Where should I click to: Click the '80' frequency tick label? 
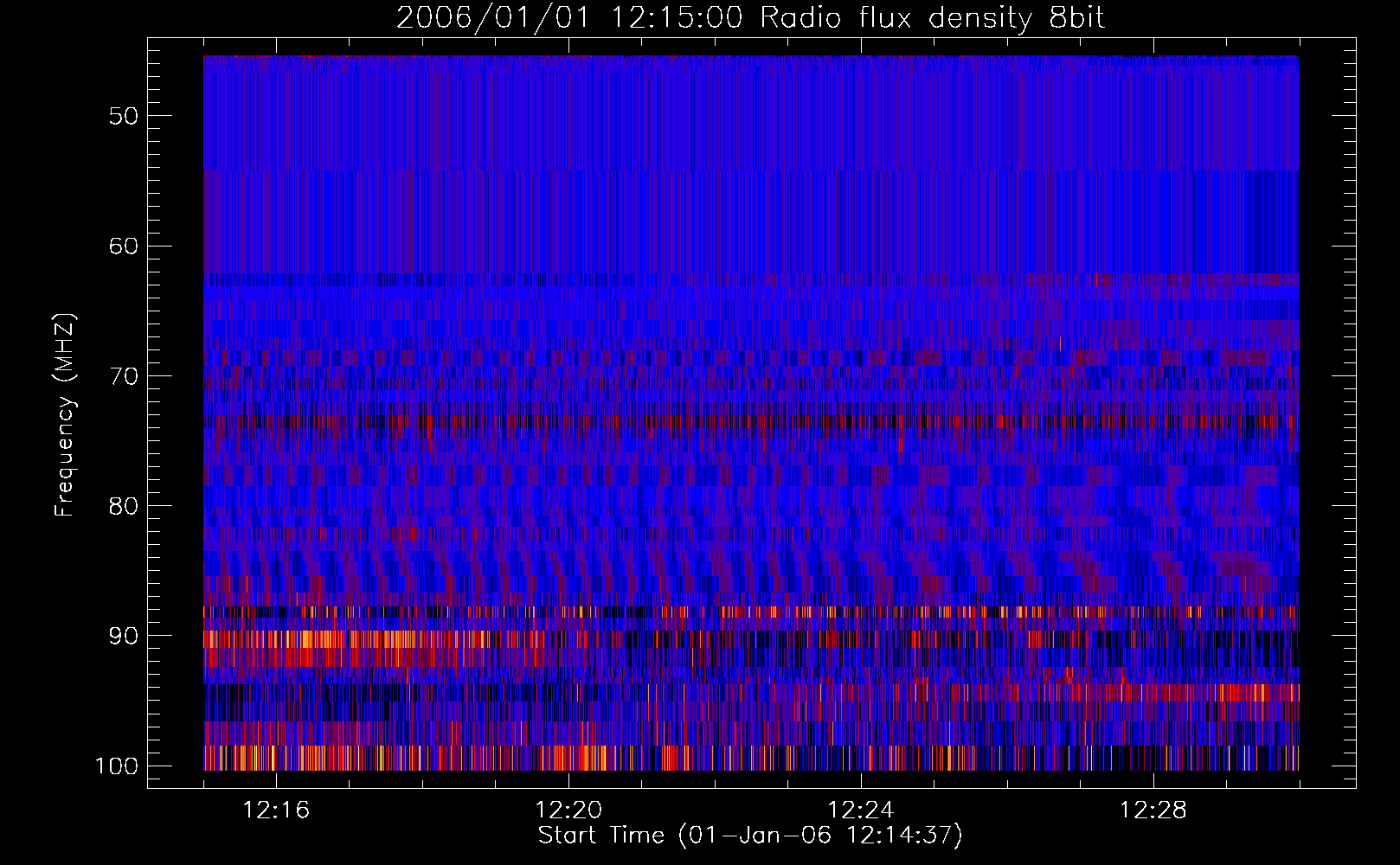[124, 506]
